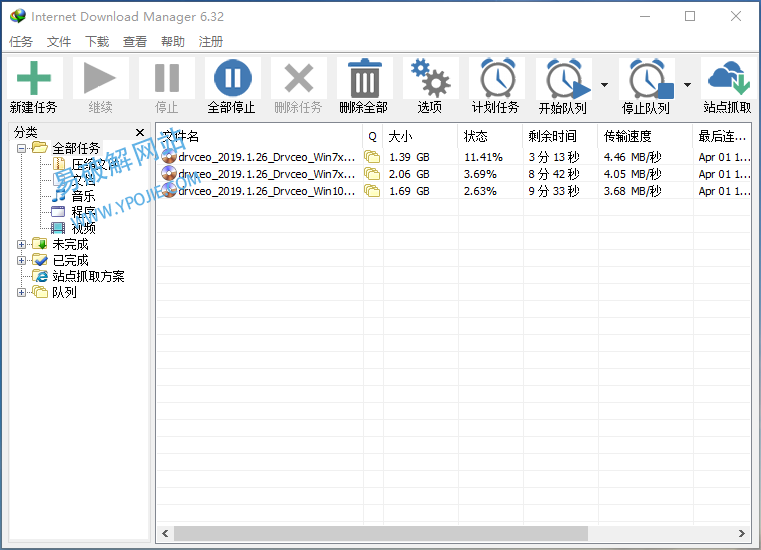Select 站点抓取方案 in tree
Image resolution: width=761 pixels, height=550 pixels.
[88, 276]
